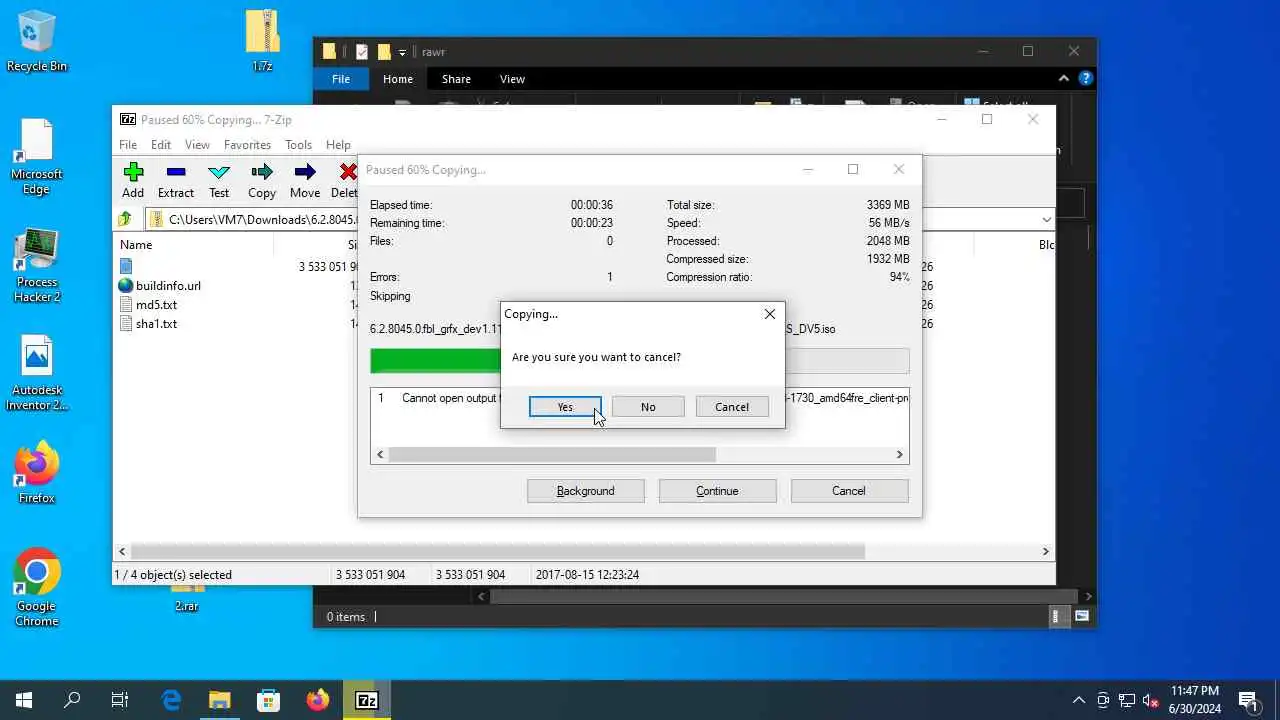Open the 7-Zip Edit menu
1280x720 pixels.
click(x=161, y=145)
